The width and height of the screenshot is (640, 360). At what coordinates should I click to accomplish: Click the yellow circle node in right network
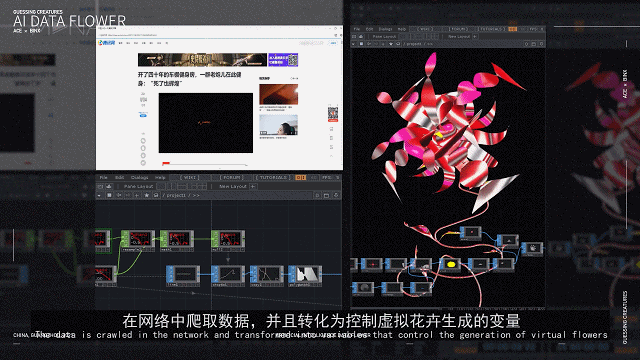(451, 264)
